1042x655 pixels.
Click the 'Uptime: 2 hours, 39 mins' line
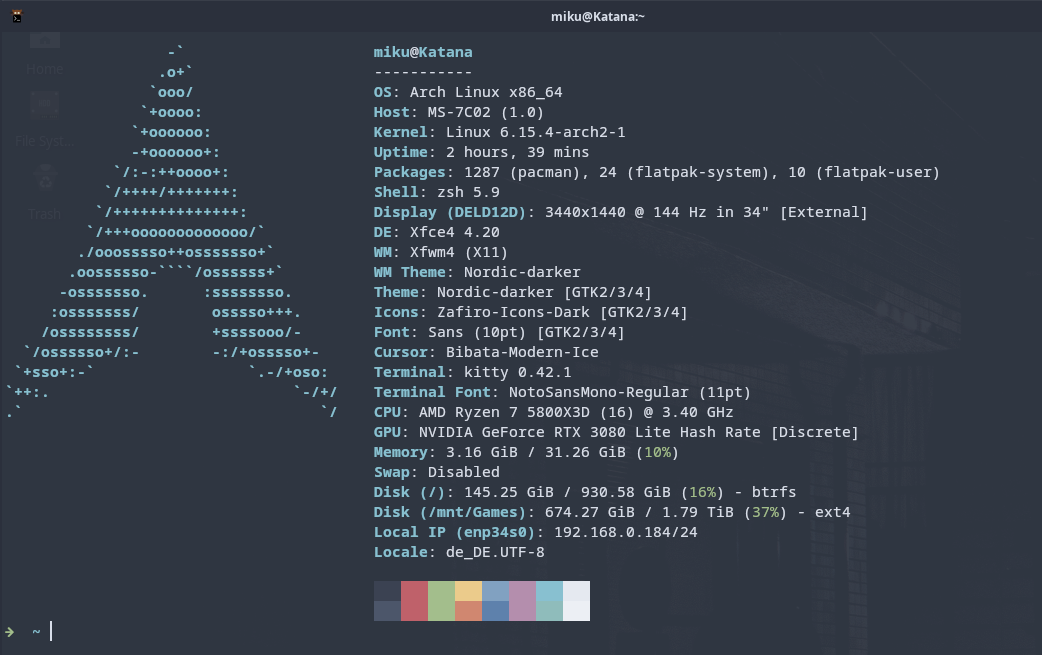pyautogui.click(x=481, y=152)
